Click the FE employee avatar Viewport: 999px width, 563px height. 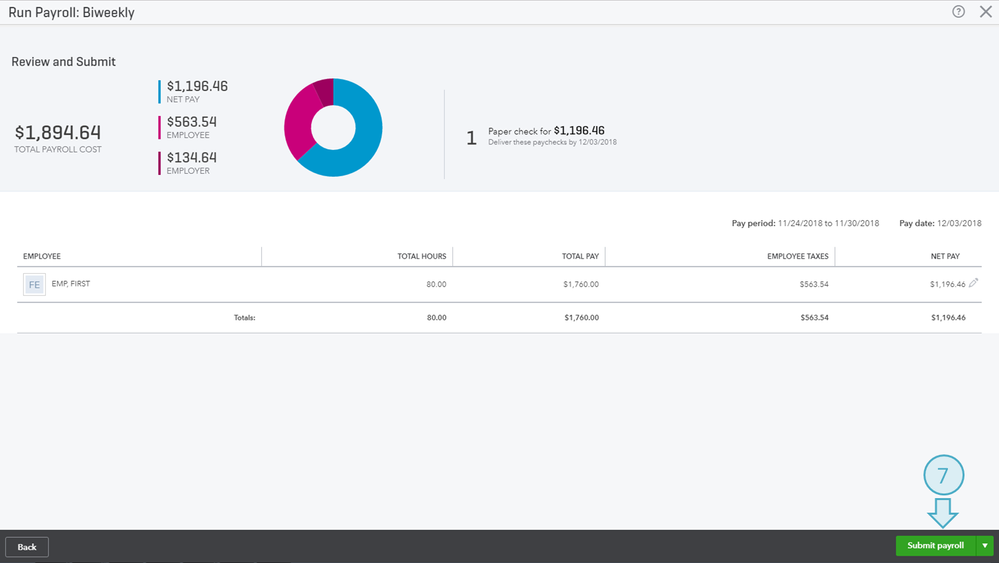click(34, 284)
